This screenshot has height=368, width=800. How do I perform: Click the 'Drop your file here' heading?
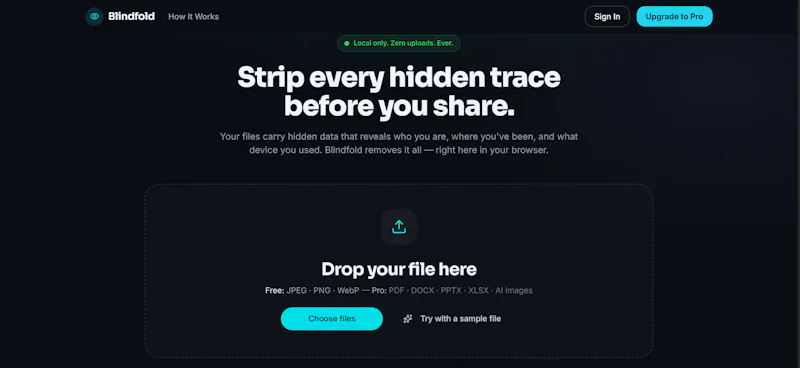tap(398, 269)
